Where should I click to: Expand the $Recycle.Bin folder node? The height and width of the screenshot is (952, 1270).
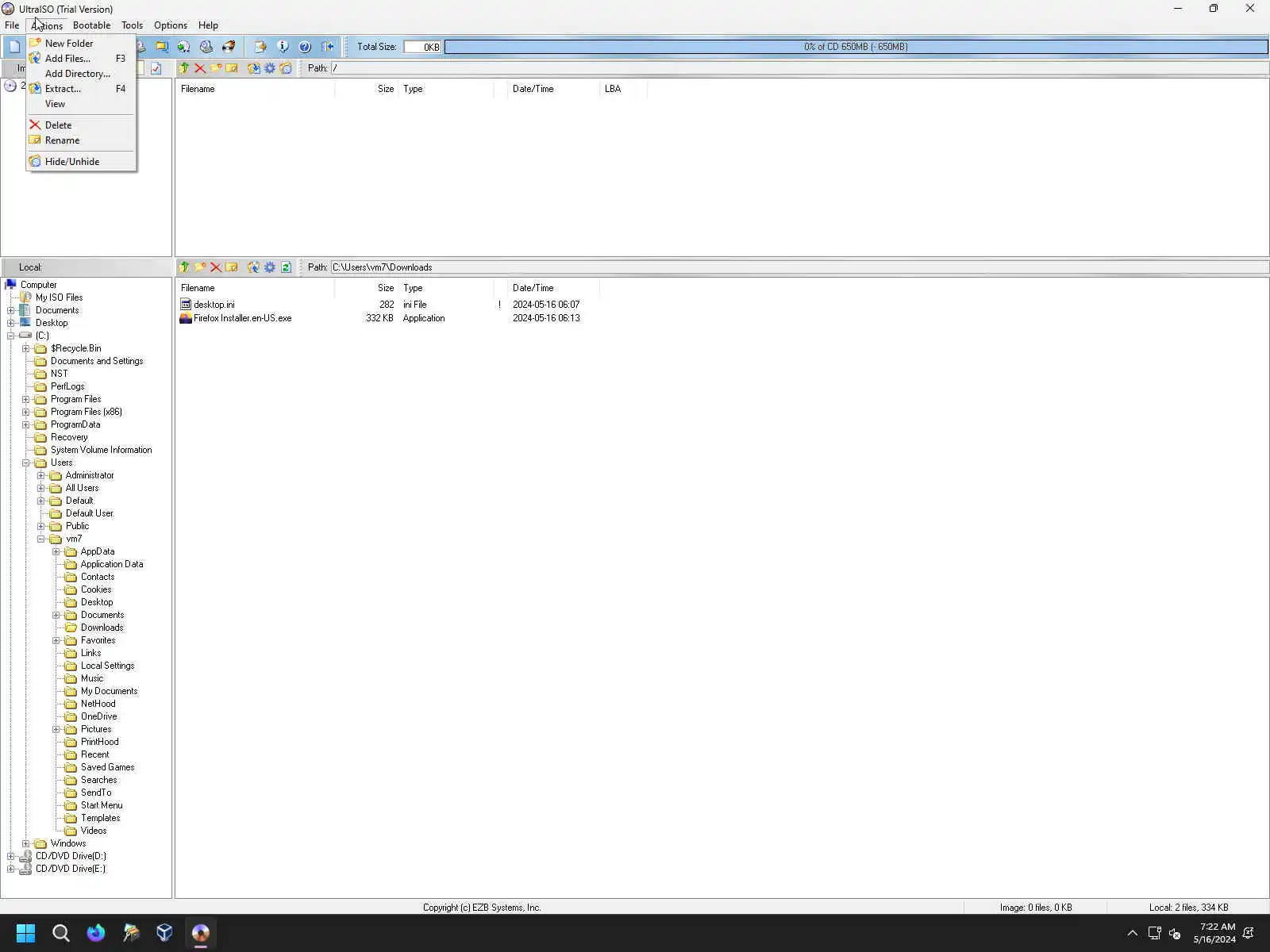[x=26, y=348]
